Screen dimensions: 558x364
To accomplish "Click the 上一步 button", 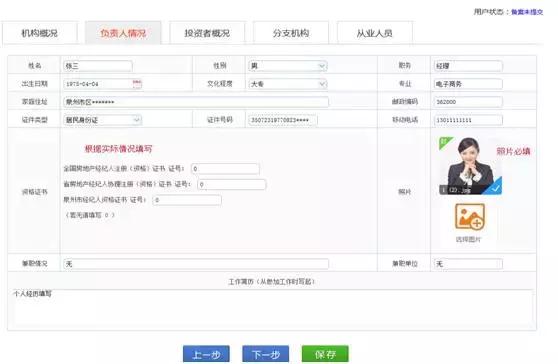I will (206, 354).
